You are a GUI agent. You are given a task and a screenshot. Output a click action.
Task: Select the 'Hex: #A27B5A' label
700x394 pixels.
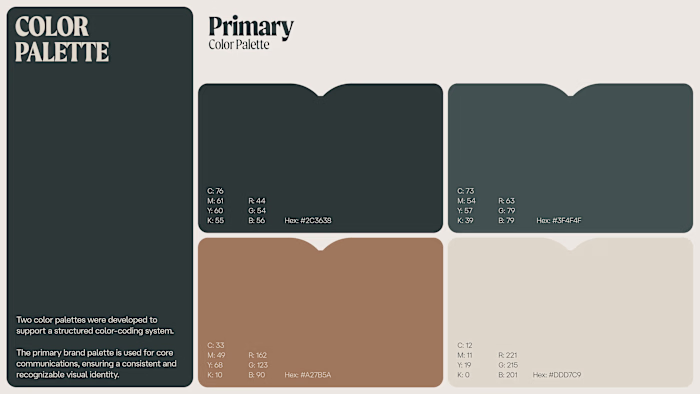(308, 375)
